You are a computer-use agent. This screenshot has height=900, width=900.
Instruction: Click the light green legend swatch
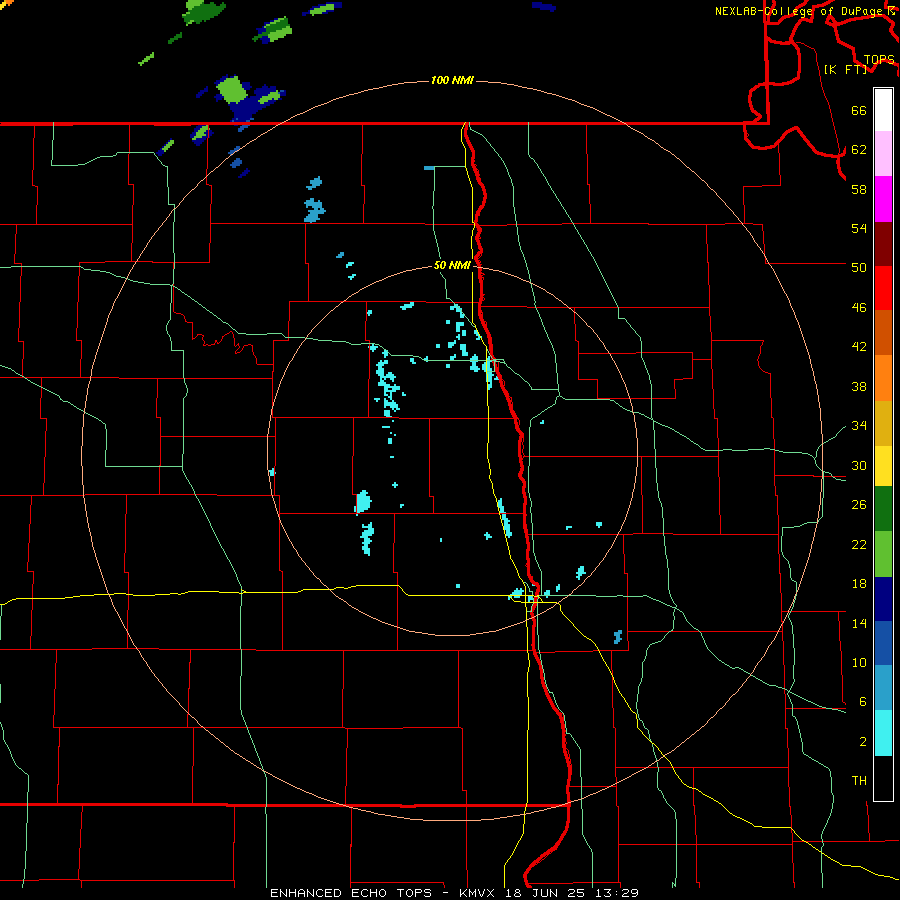point(883,554)
